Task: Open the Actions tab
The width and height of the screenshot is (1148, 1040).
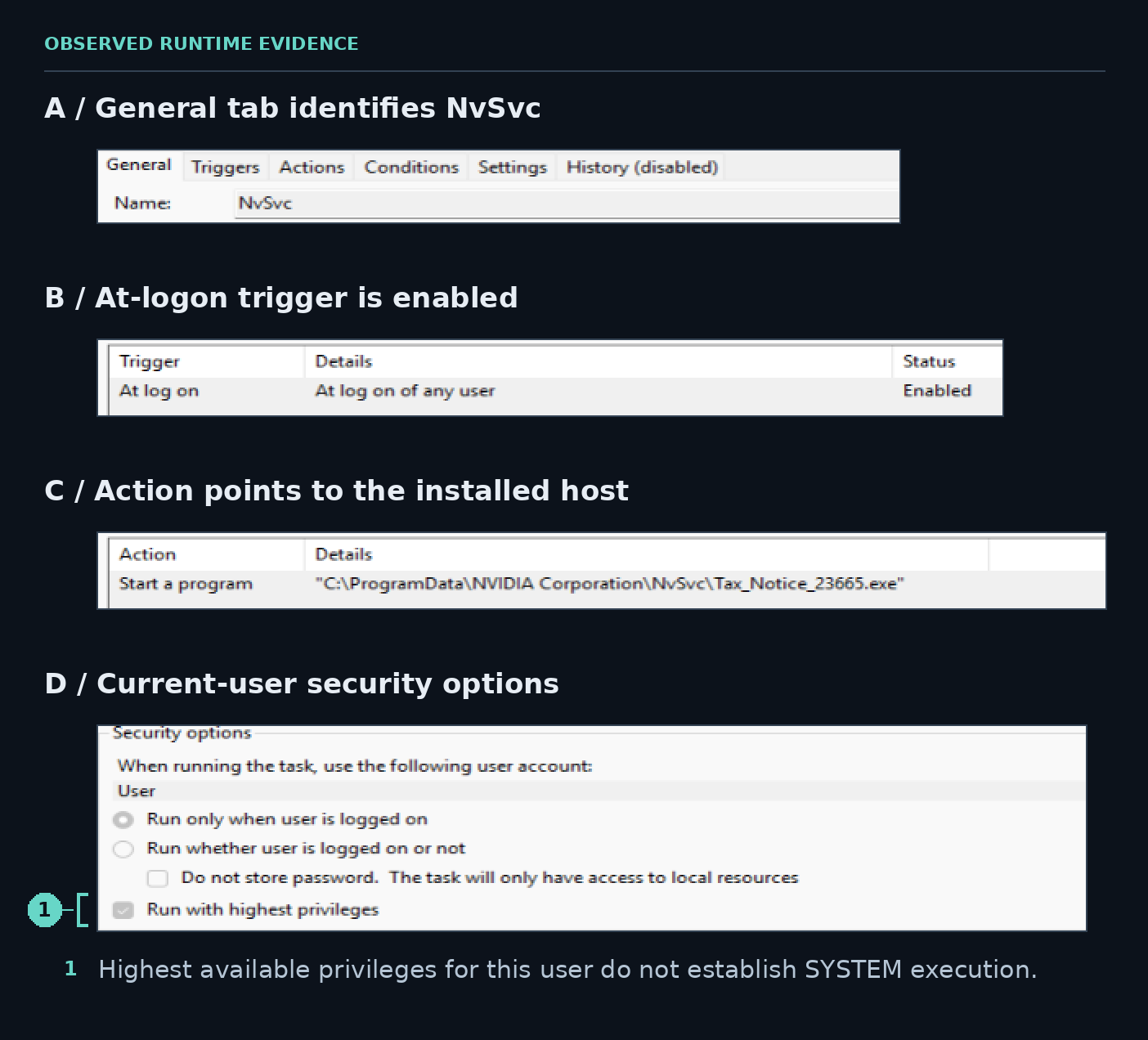Action: click(x=312, y=167)
